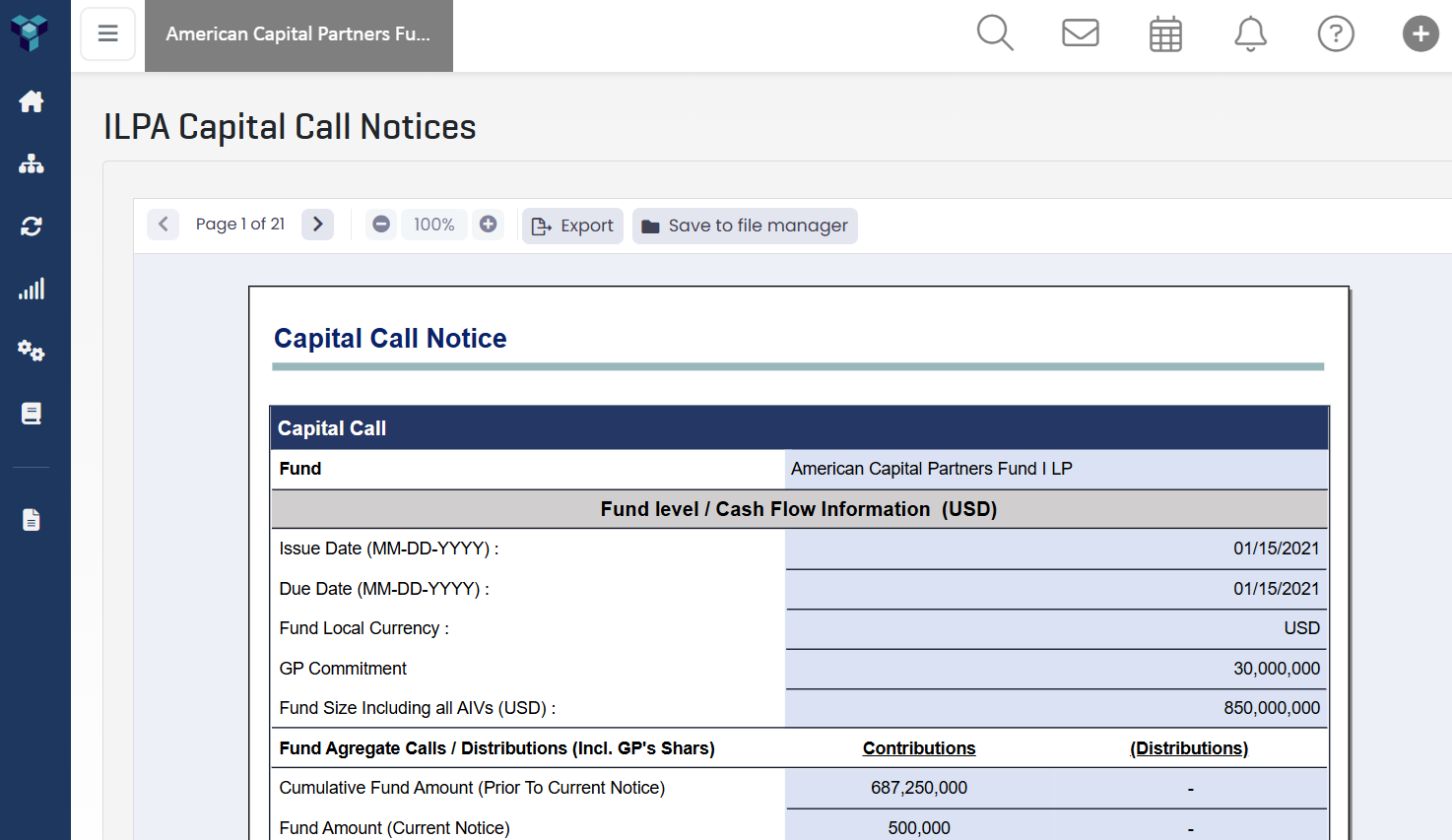Open help via the question mark icon

click(1336, 33)
